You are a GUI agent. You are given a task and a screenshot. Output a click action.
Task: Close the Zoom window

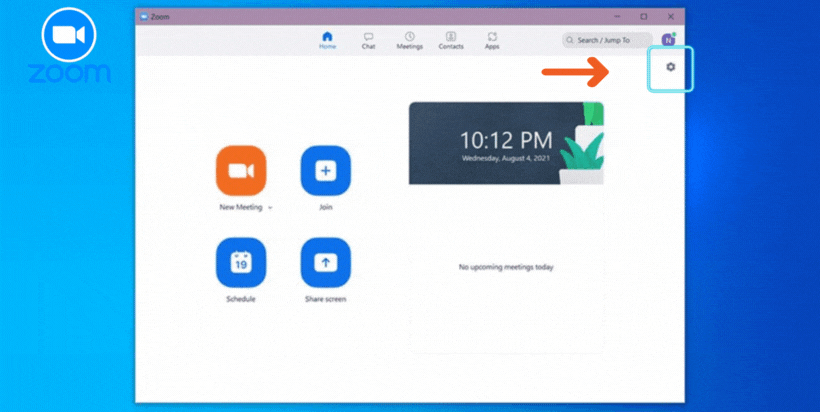click(670, 16)
